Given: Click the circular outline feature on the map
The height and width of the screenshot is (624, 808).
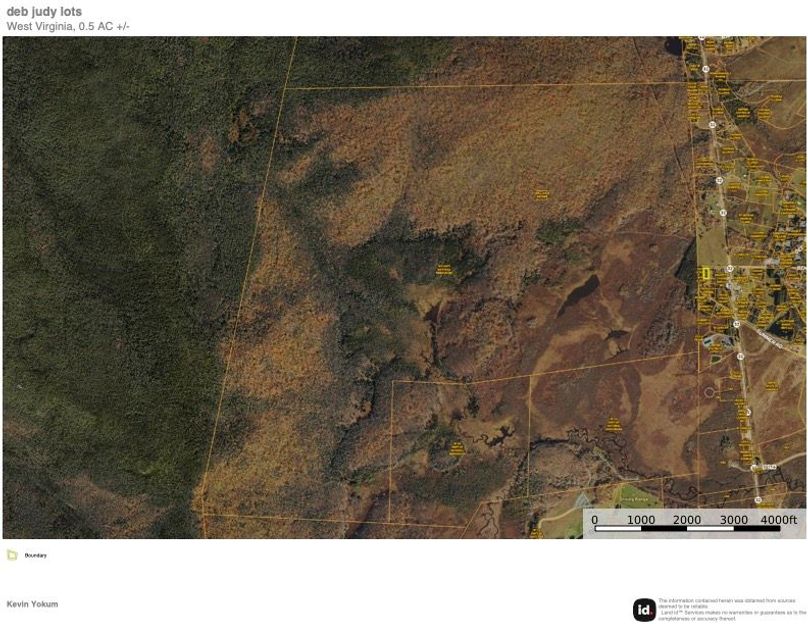Looking at the screenshot, I should [710, 391].
